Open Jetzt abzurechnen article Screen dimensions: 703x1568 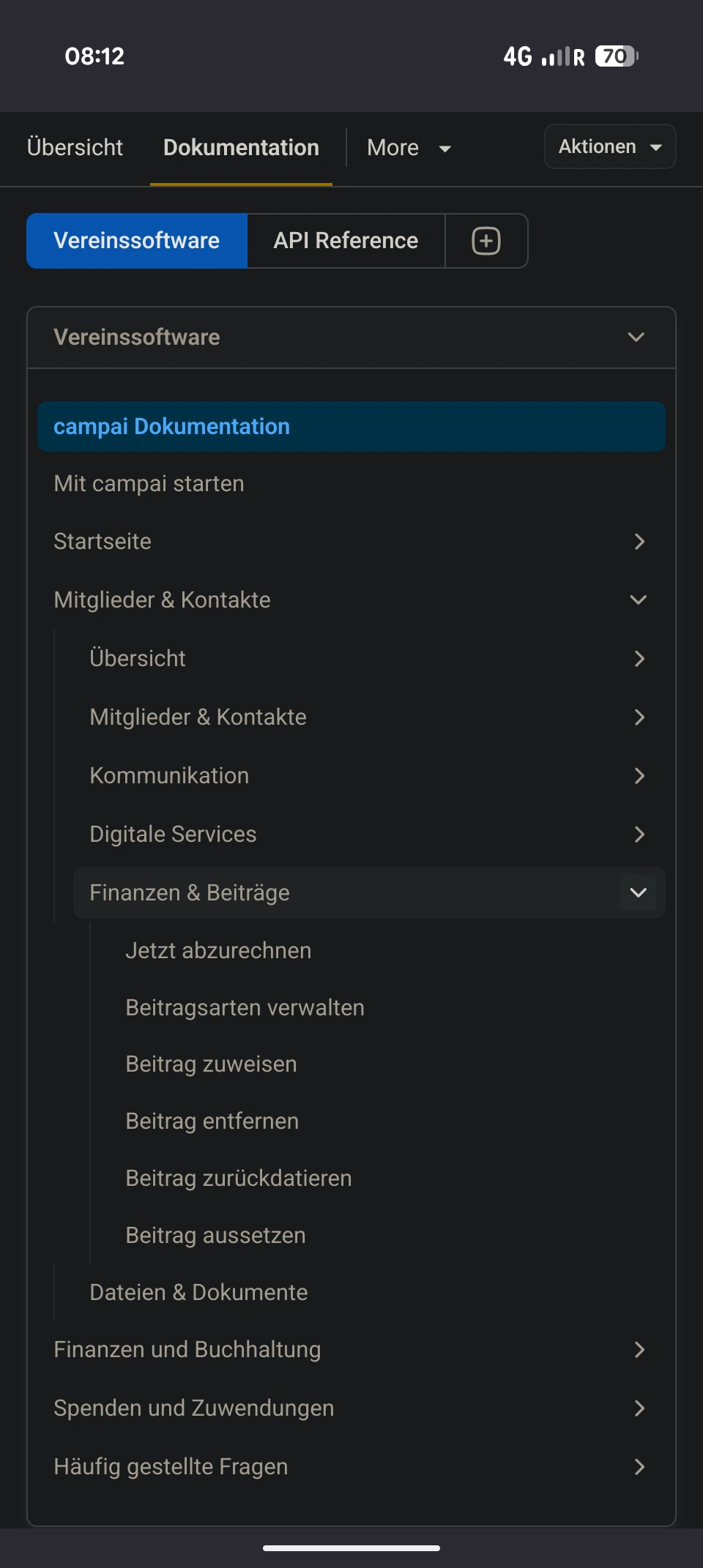(218, 951)
